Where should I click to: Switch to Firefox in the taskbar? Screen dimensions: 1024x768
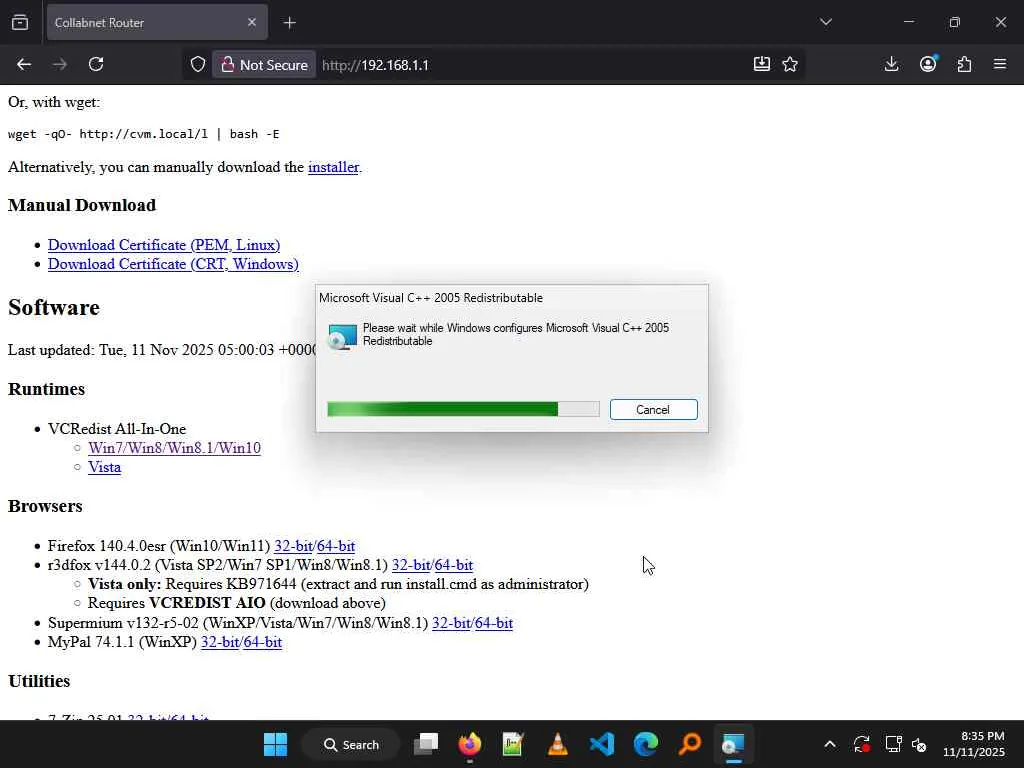pos(470,744)
